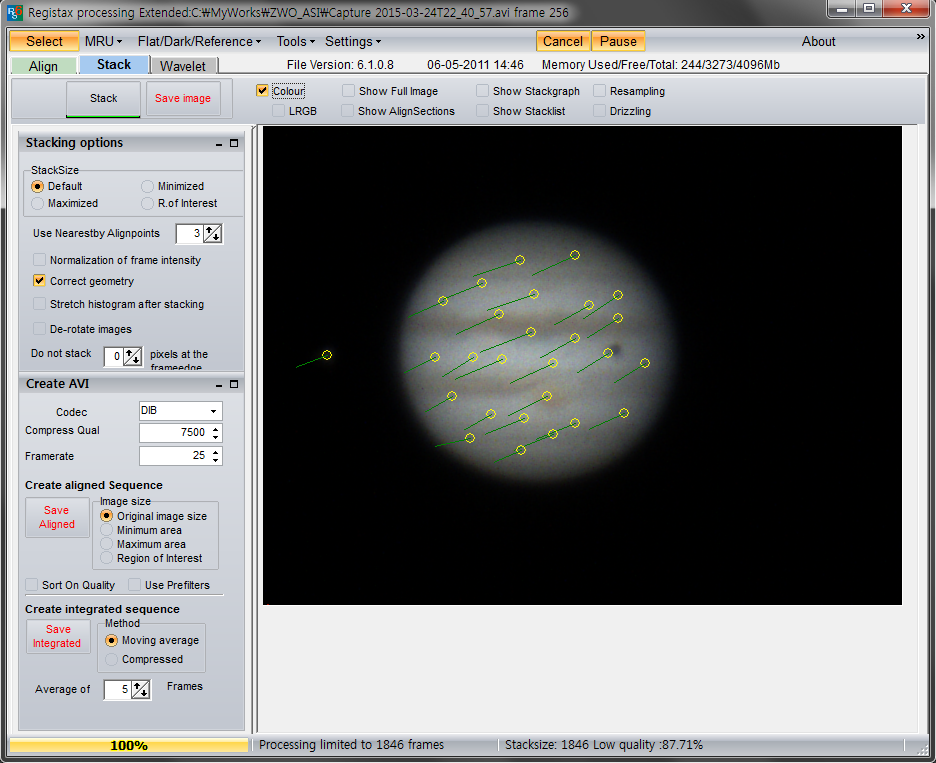Image resolution: width=936 pixels, height=763 pixels.
Task: Click the Compress Qual stepper arrows
Action: coord(215,432)
